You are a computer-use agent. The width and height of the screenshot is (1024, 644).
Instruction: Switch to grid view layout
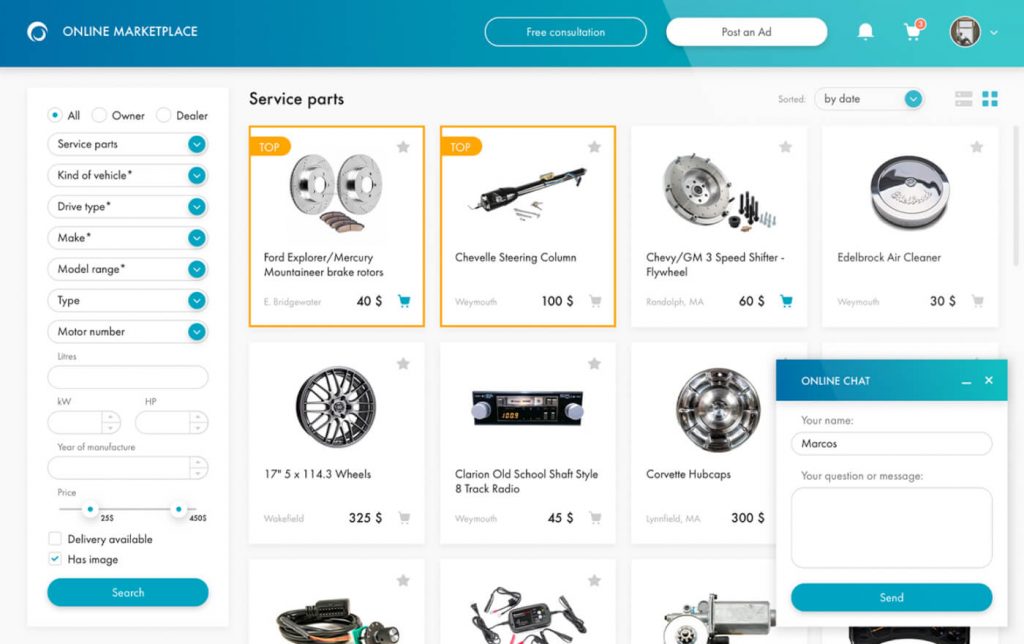pos(991,98)
